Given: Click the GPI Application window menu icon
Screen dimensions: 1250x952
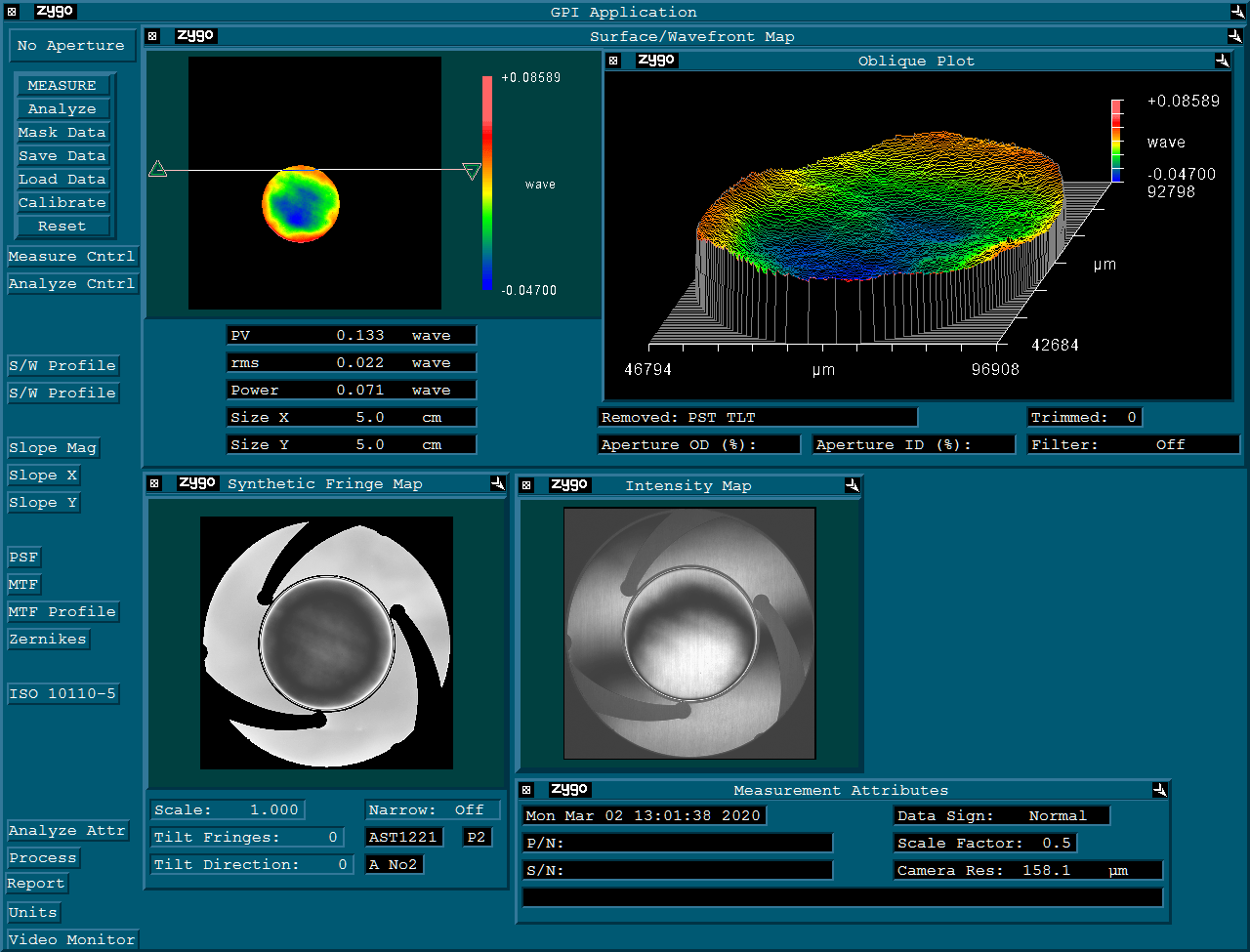Looking at the screenshot, I should (12, 12).
